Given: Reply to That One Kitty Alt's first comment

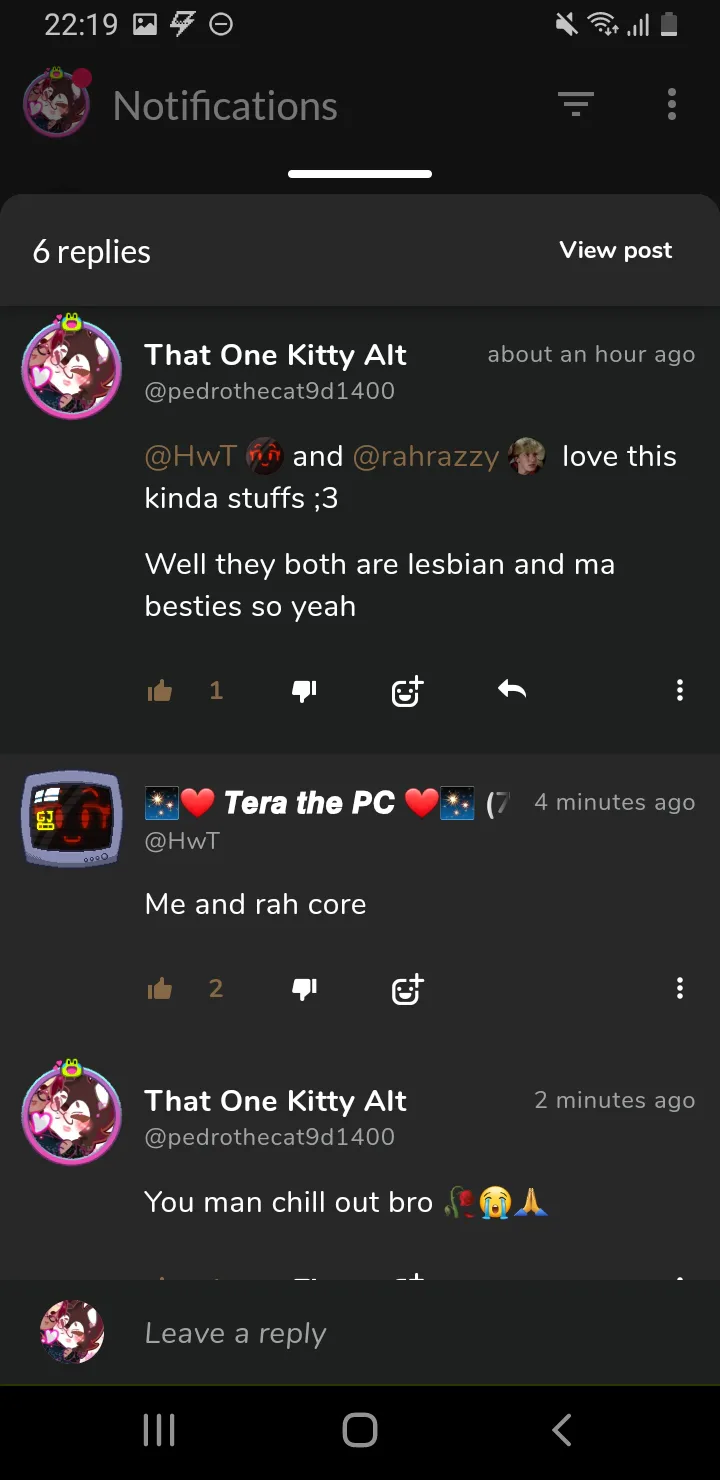Looking at the screenshot, I should coord(512,690).
